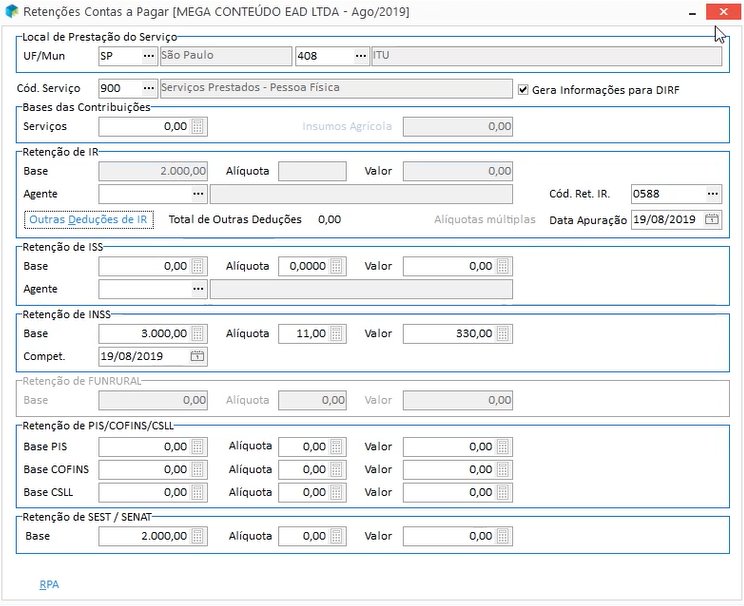Minimize the Retenções Contas a Pagar window
Screen dimensions: 744x606
[692, 12]
